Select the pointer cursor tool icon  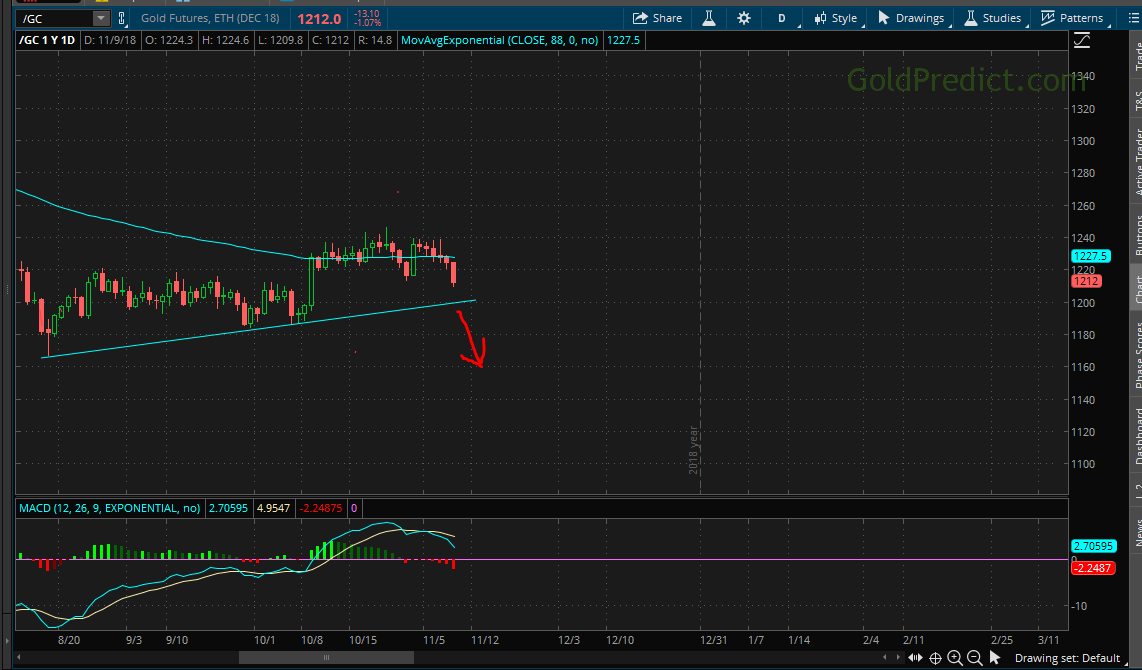pos(994,657)
